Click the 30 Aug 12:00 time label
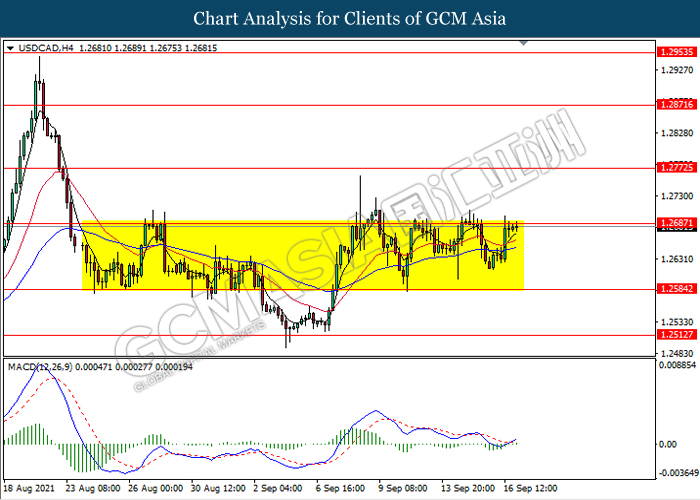 218,488
